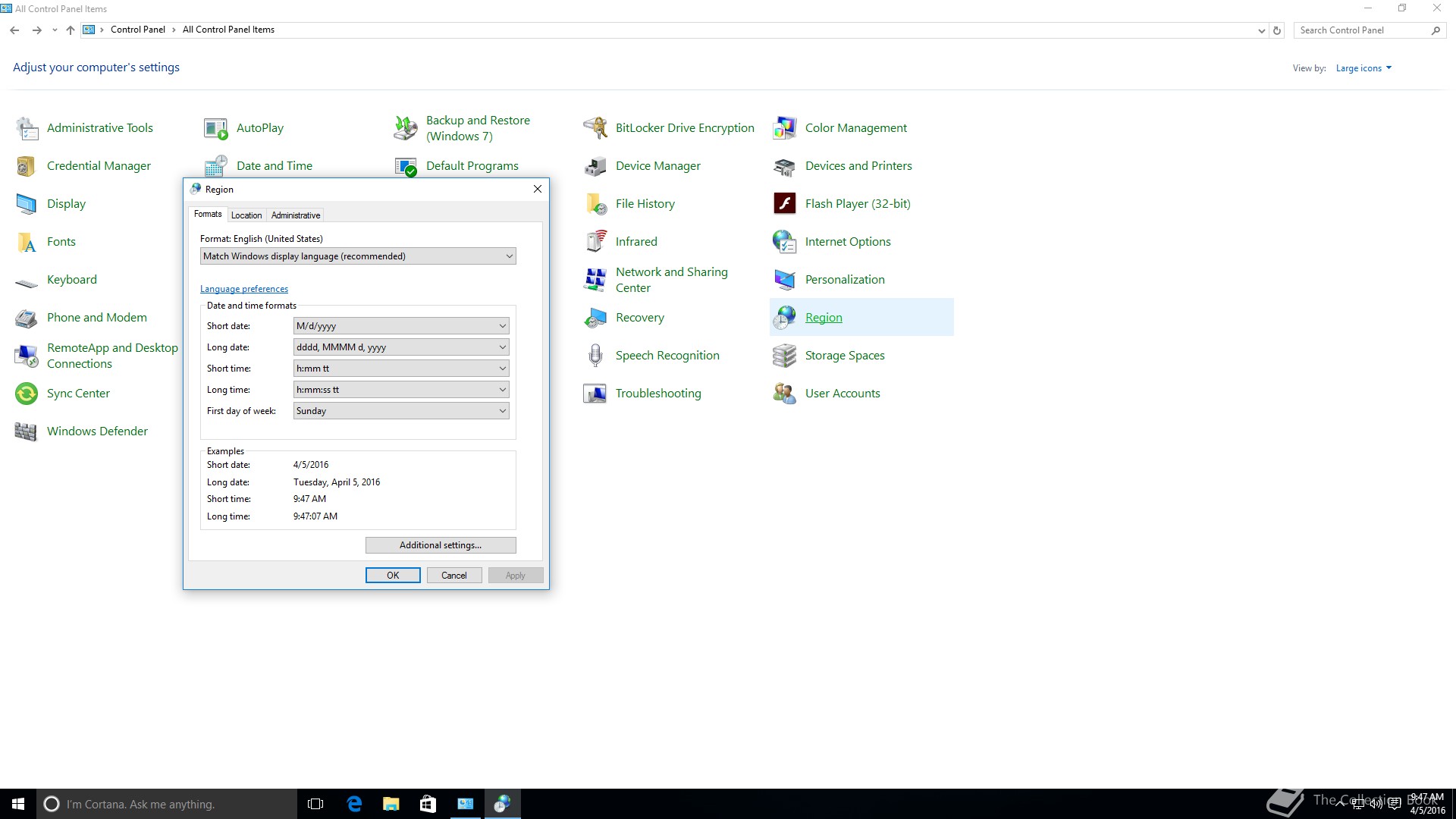Screen dimensions: 1456x819
Task: Open the Windows Start menu
Action: pos(18,804)
